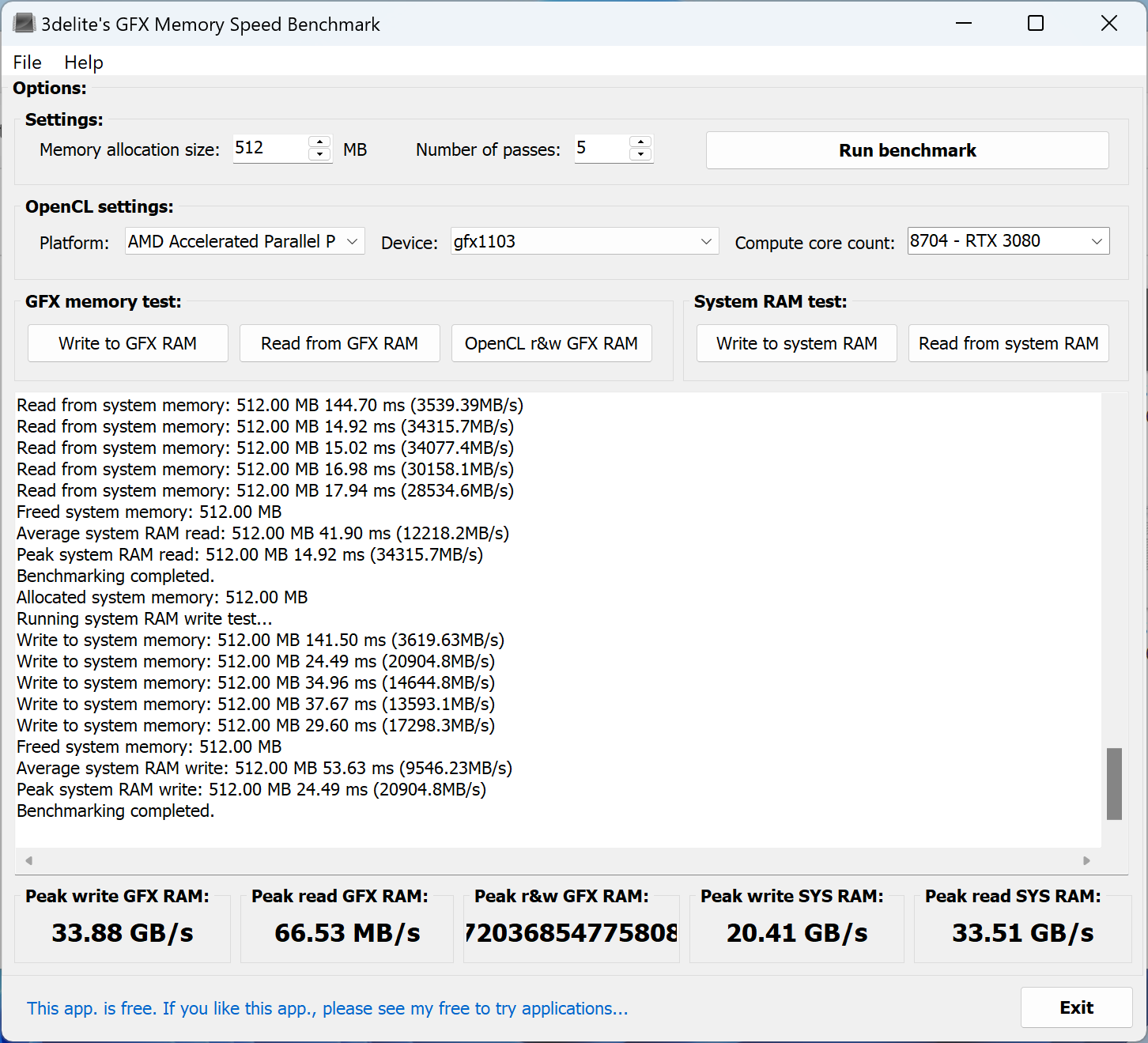Click the Number of passes field
The image size is (1148, 1043).
click(601, 149)
